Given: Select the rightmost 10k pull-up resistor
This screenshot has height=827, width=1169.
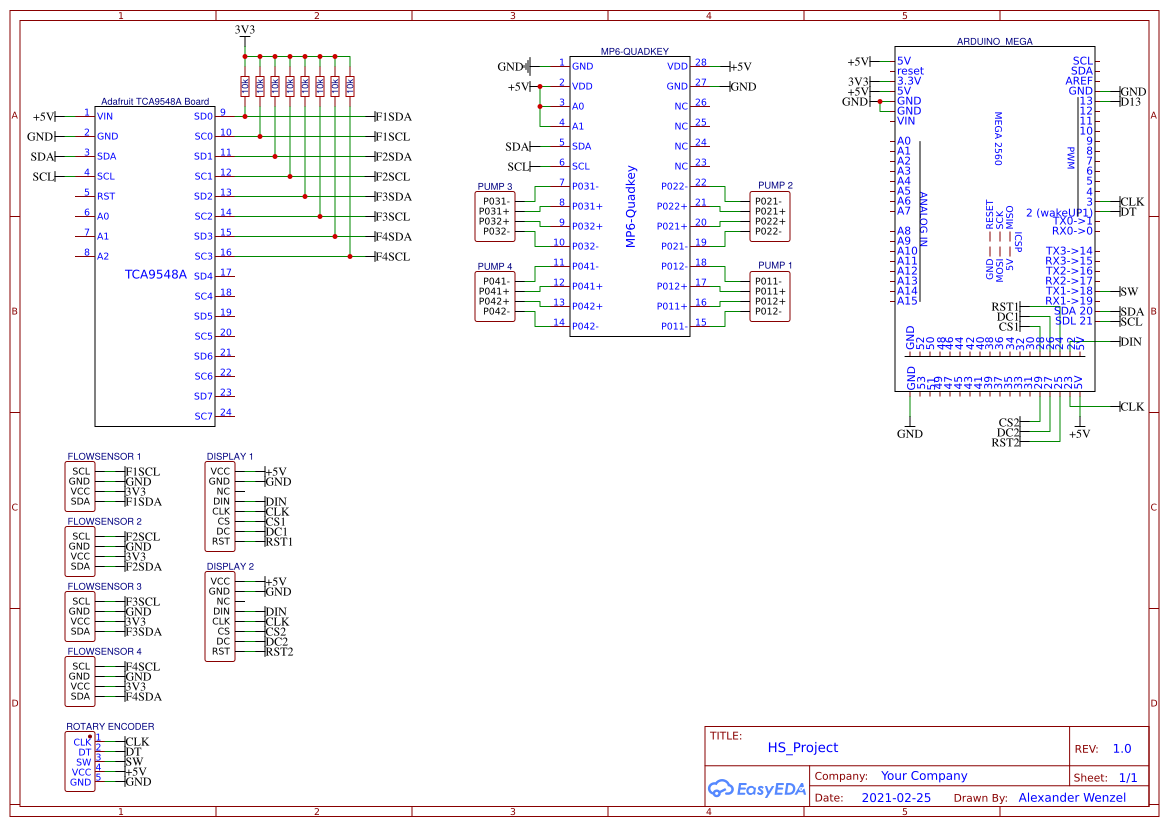Looking at the screenshot, I should click(350, 87).
